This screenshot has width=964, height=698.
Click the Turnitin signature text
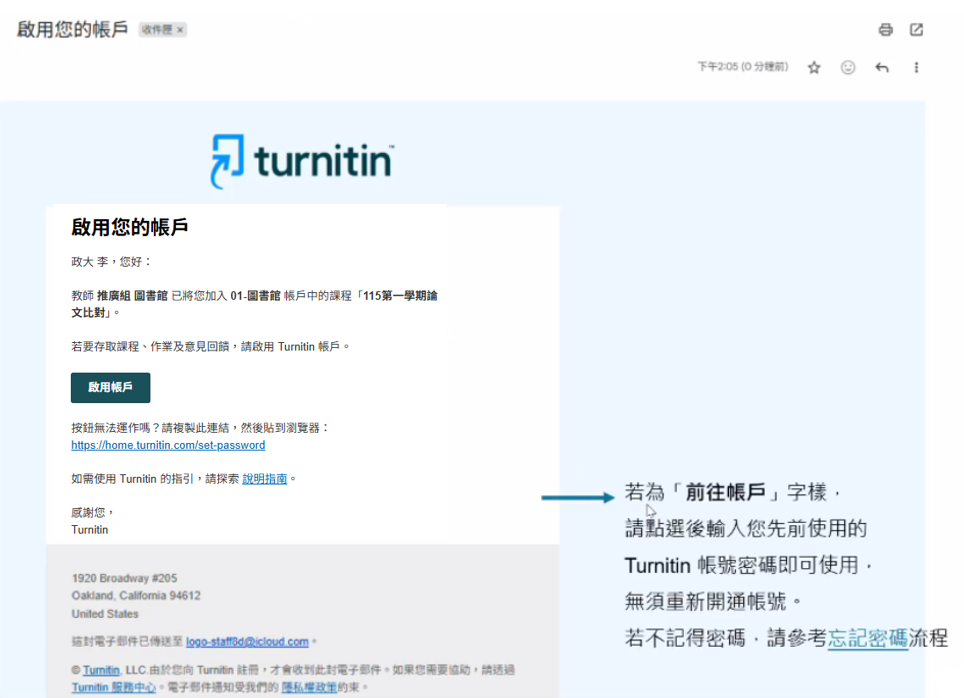(x=90, y=529)
